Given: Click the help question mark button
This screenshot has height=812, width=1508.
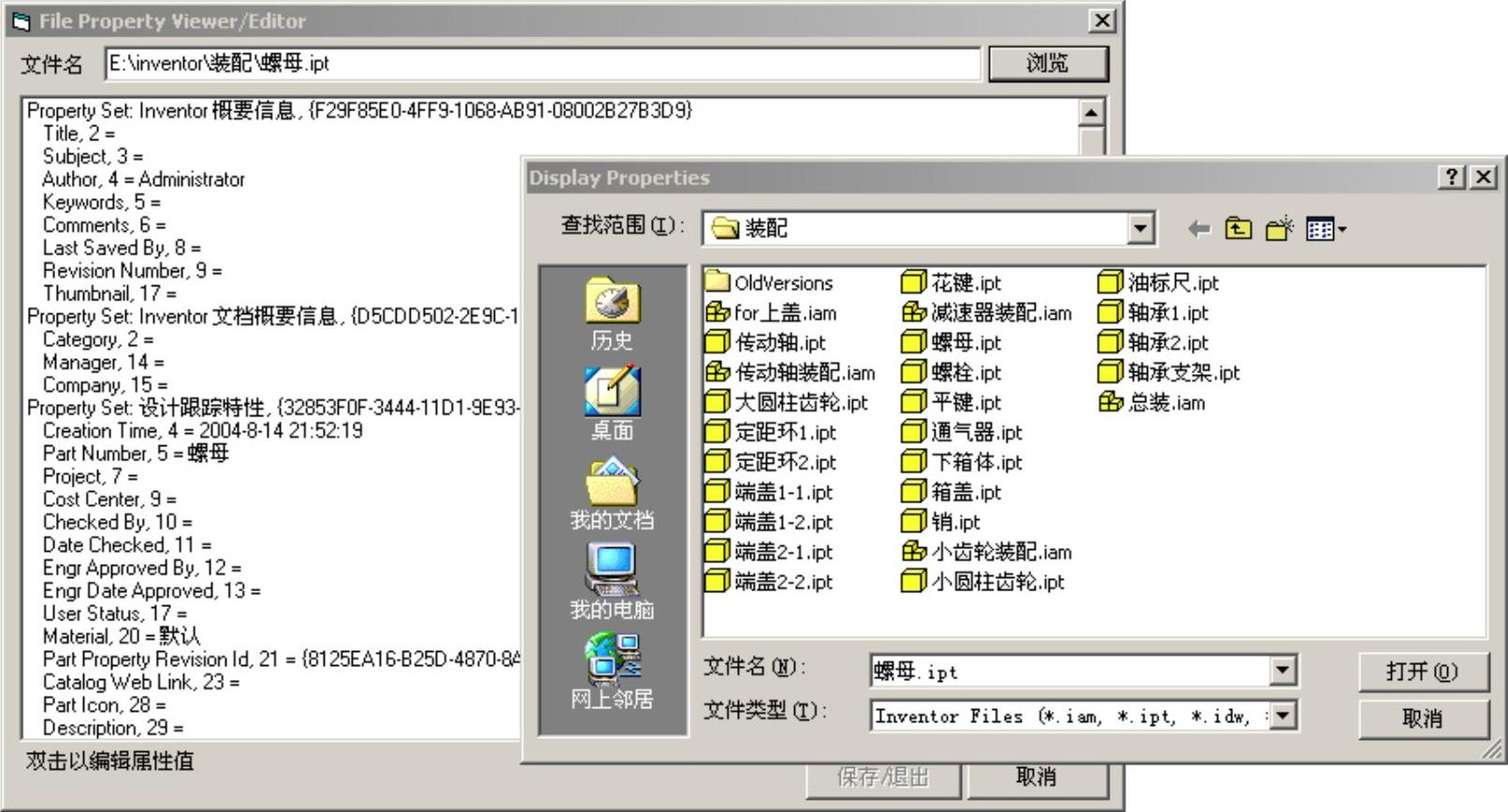Looking at the screenshot, I should click(1451, 177).
